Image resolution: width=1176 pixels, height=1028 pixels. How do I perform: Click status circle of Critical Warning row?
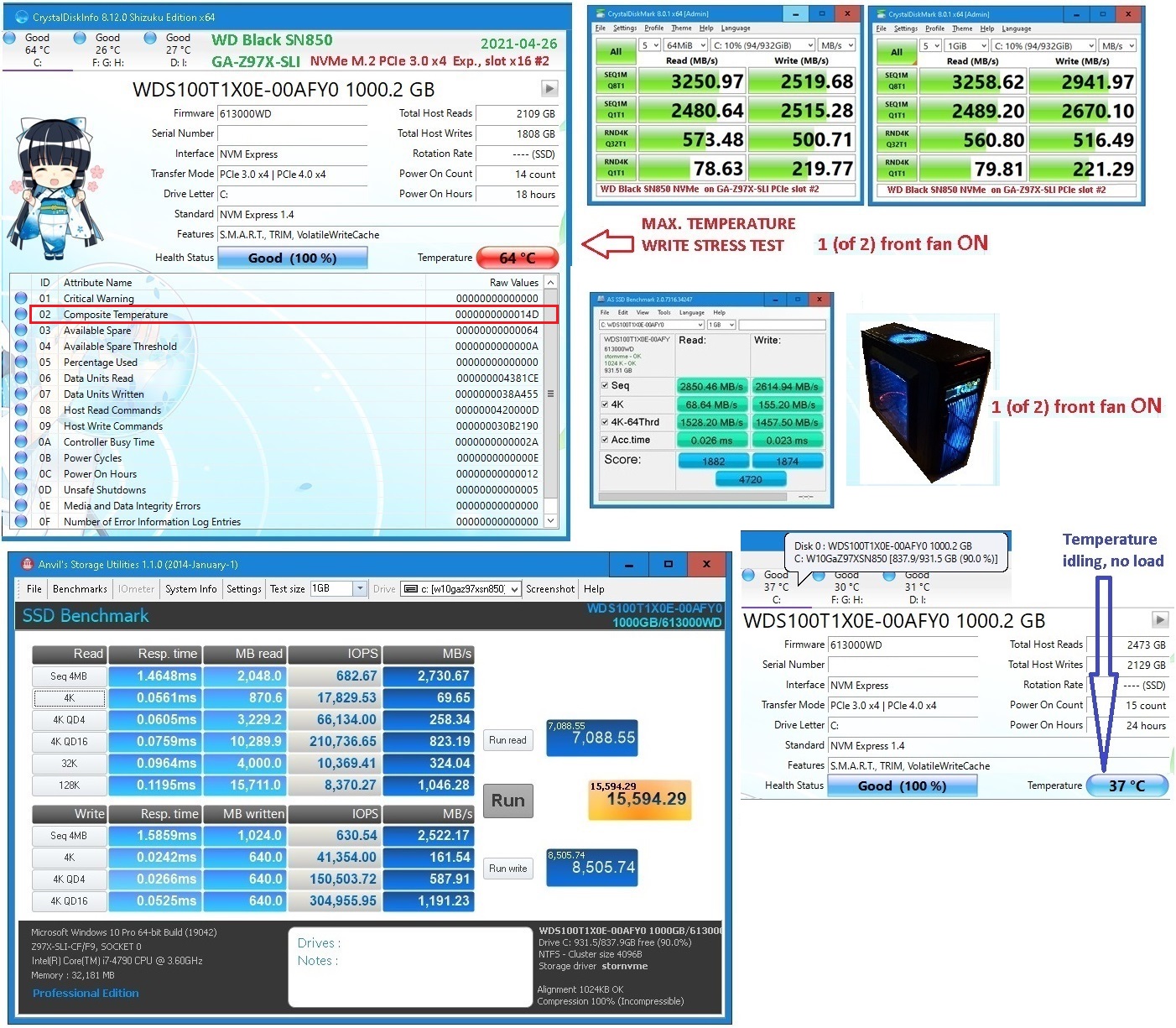coord(21,298)
